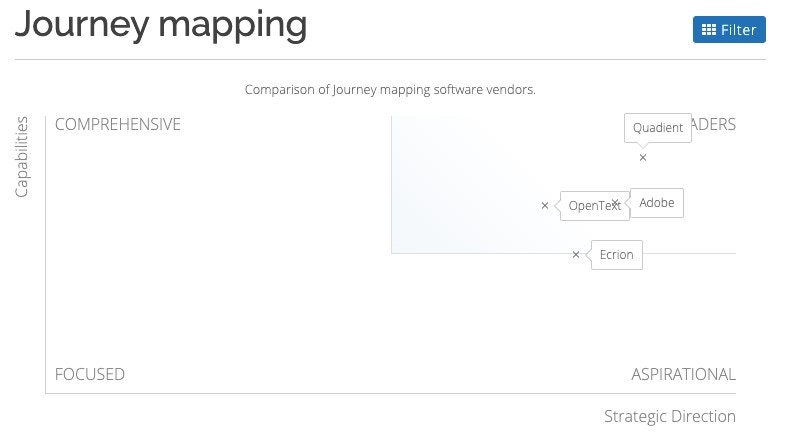802x447 pixels.
Task: Click the Capabilities axis title
Action: (21, 157)
